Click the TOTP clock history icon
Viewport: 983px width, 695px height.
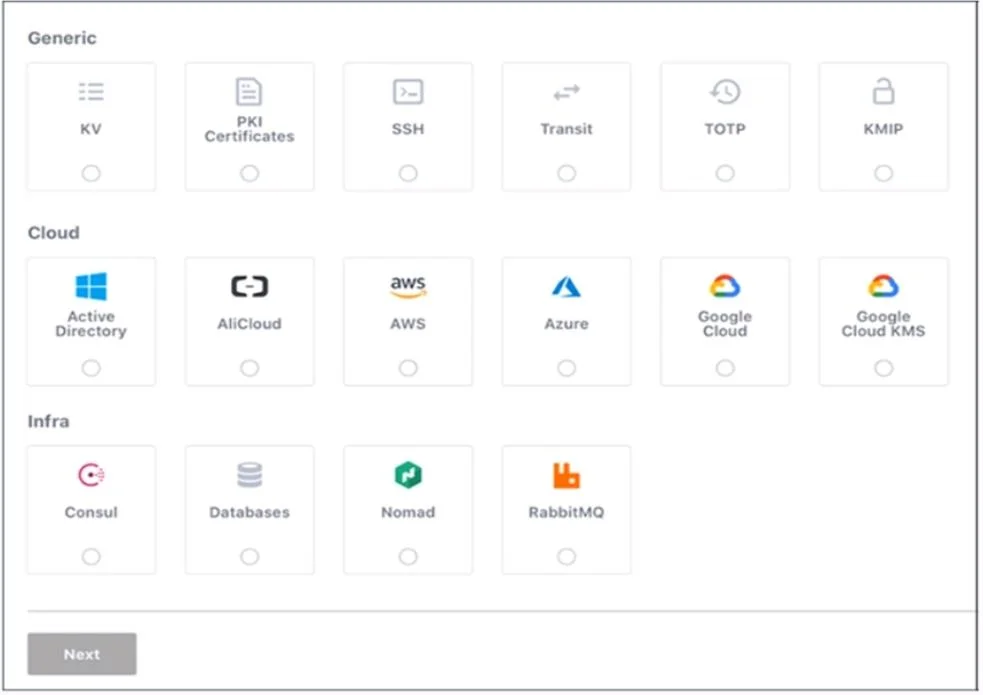click(725, 92)
